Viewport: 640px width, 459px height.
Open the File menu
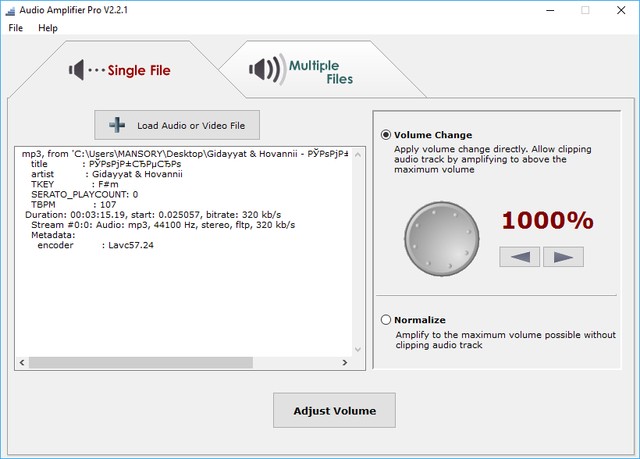(15, 28)
